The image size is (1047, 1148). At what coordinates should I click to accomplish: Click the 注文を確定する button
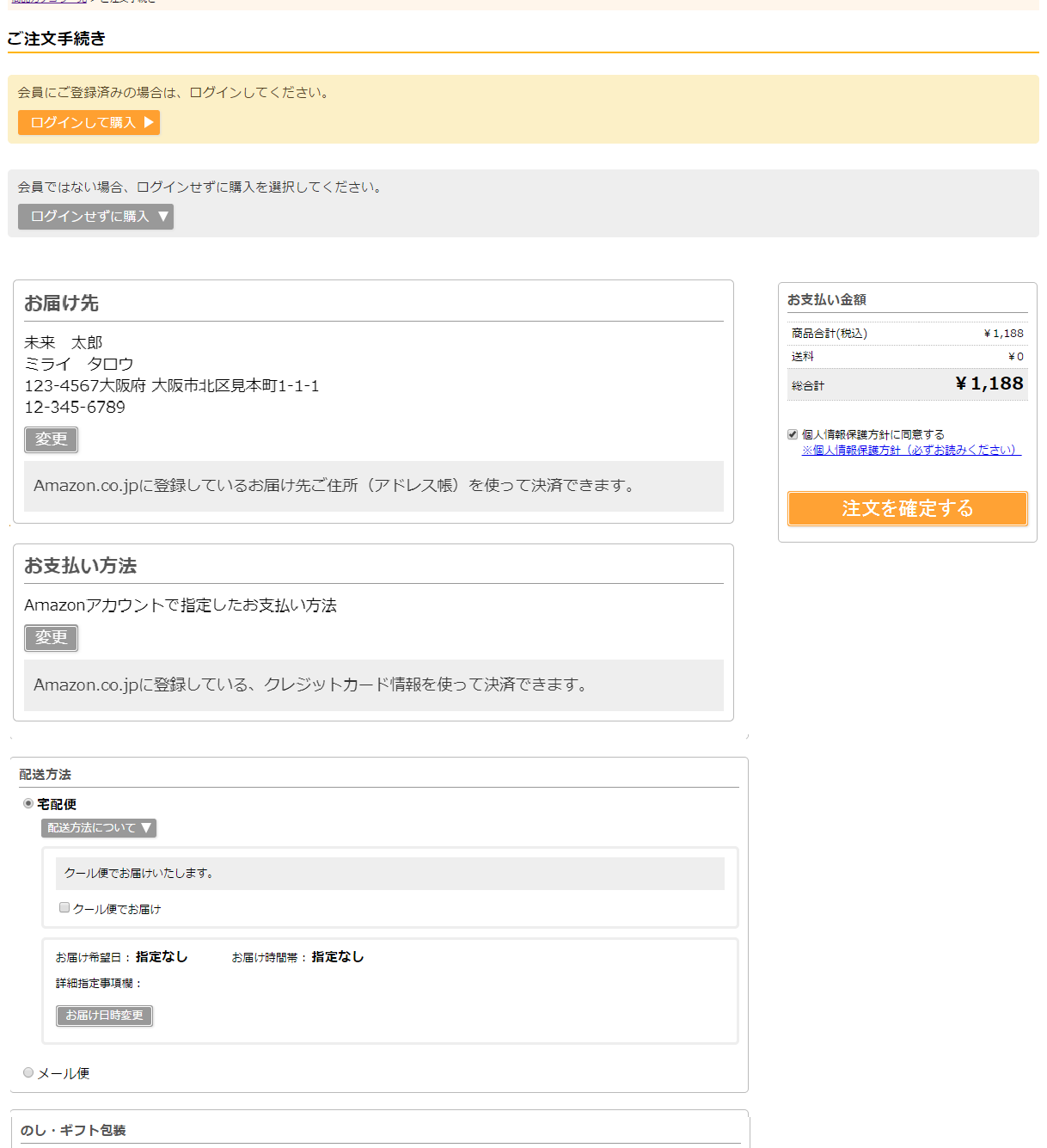tap(908, 508)
